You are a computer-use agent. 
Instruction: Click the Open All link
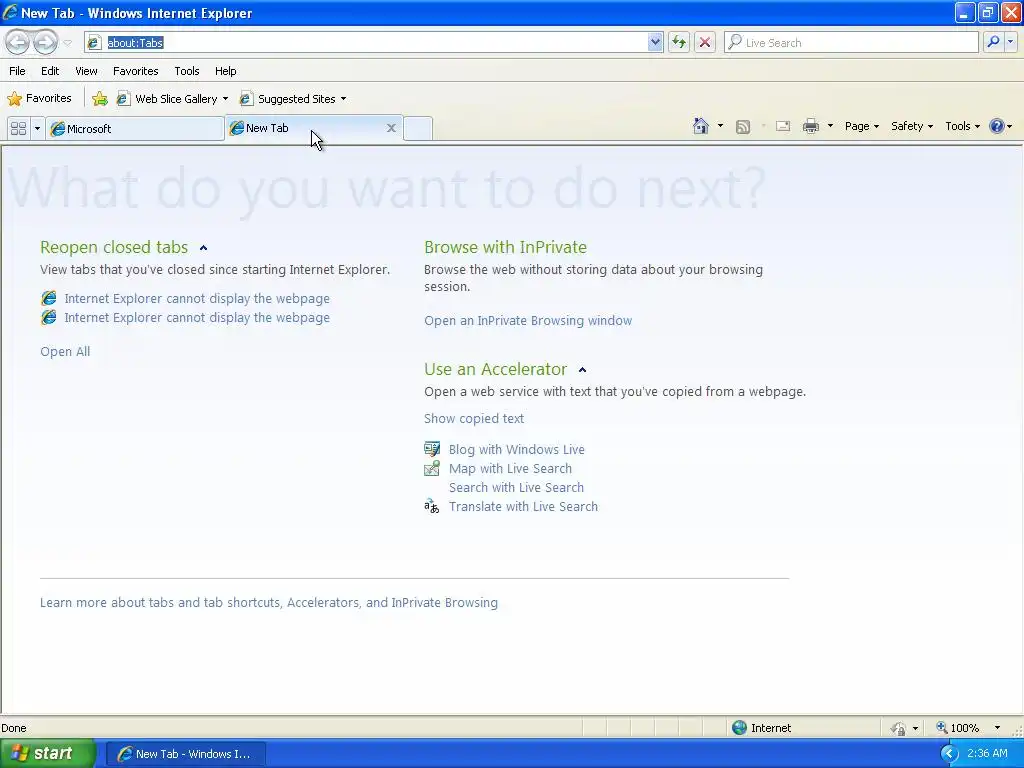coord(65,351)
